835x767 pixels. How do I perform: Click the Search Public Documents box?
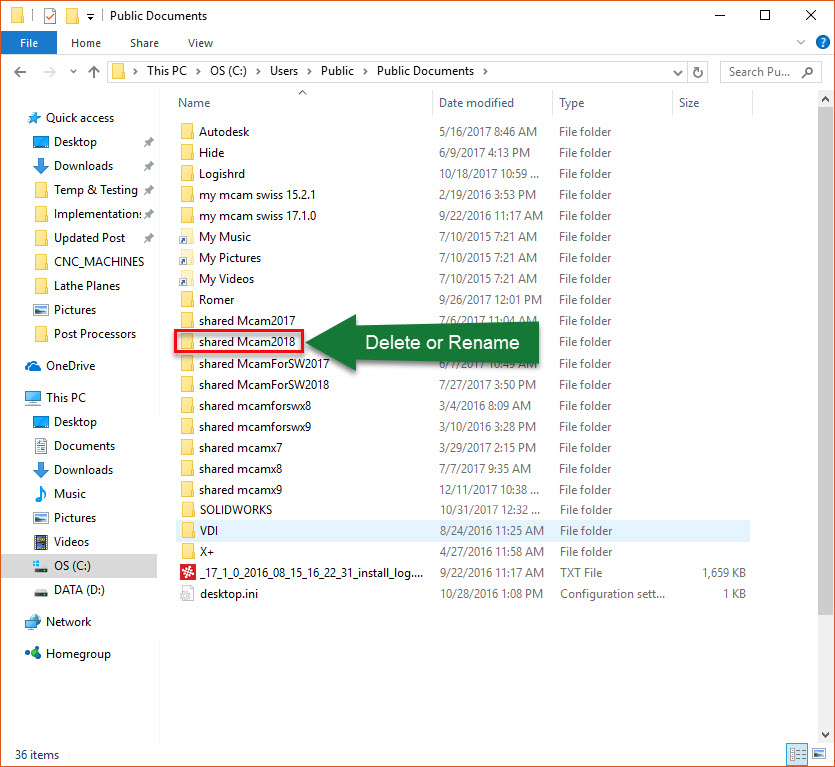pos(769,72)
